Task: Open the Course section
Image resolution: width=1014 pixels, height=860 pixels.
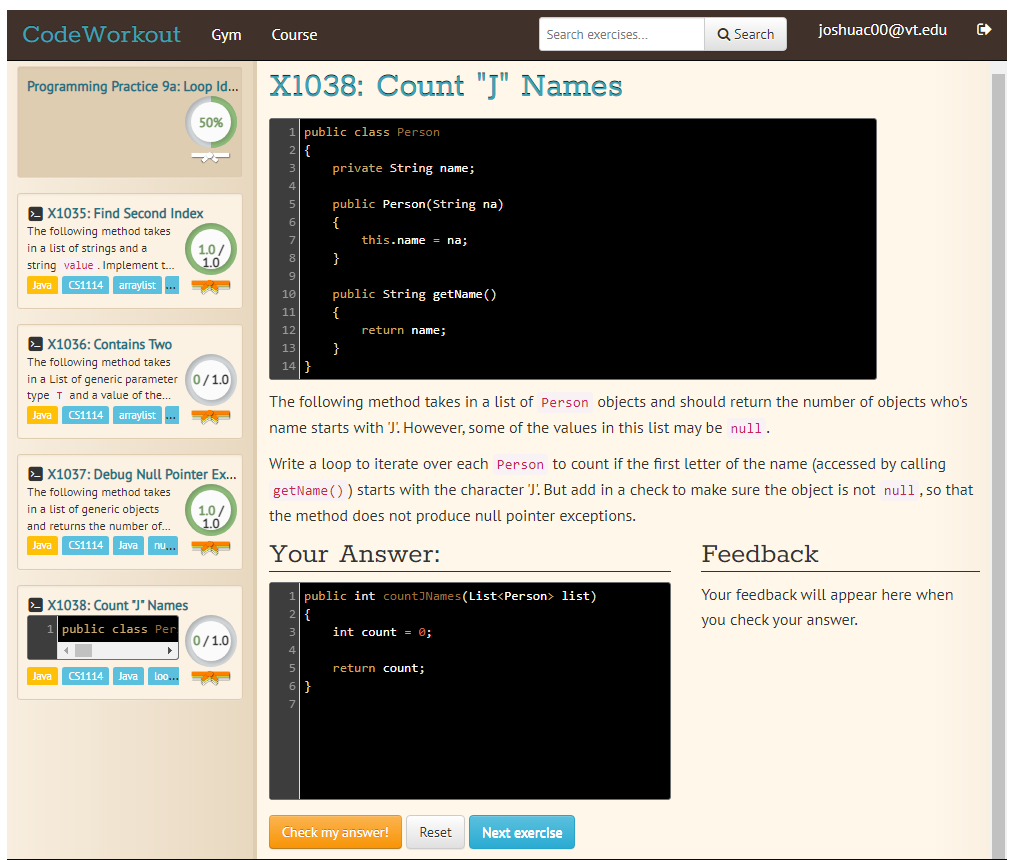Action: [294, 34]
